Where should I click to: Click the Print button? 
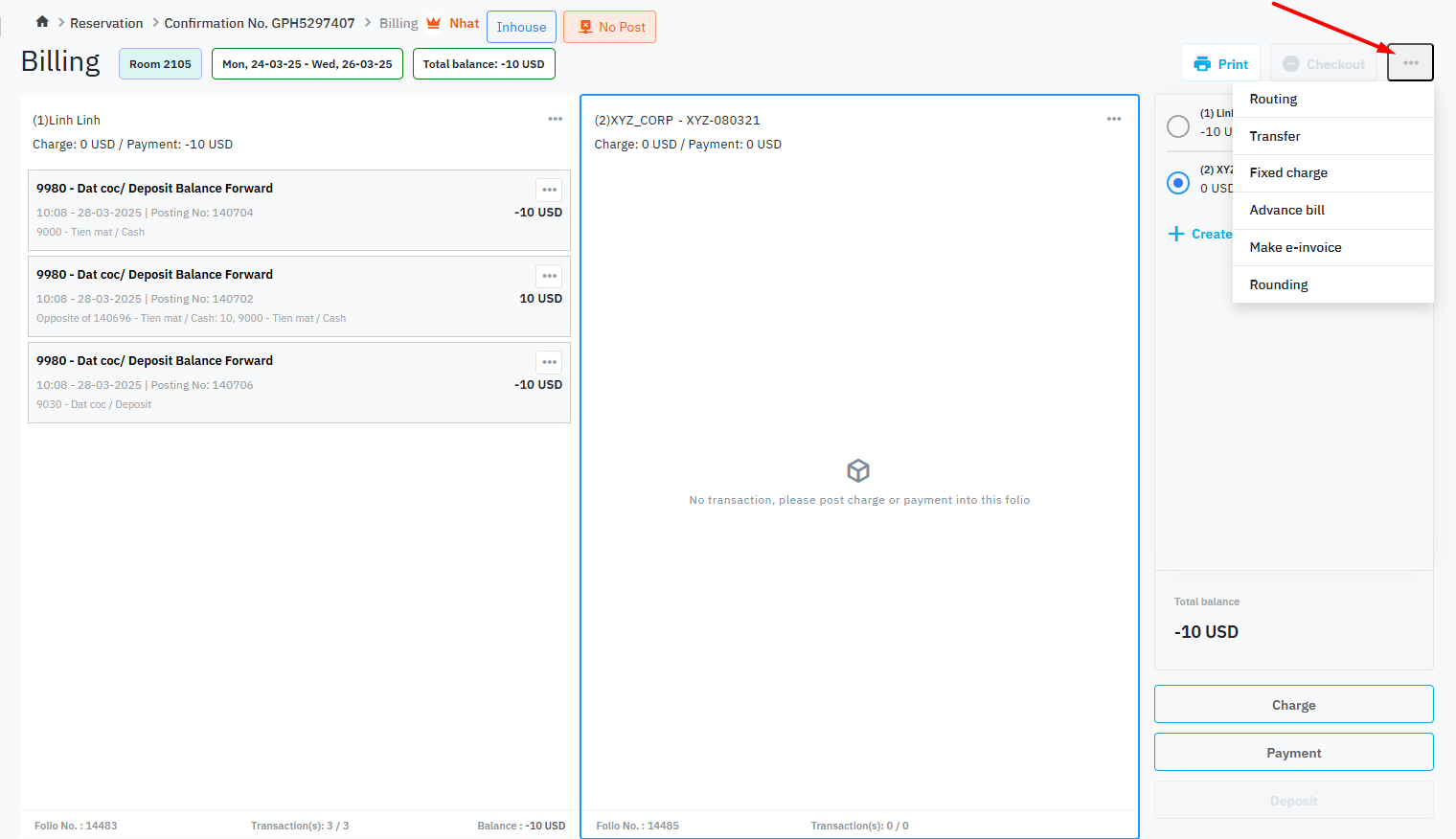click(x=1220, y=64)
